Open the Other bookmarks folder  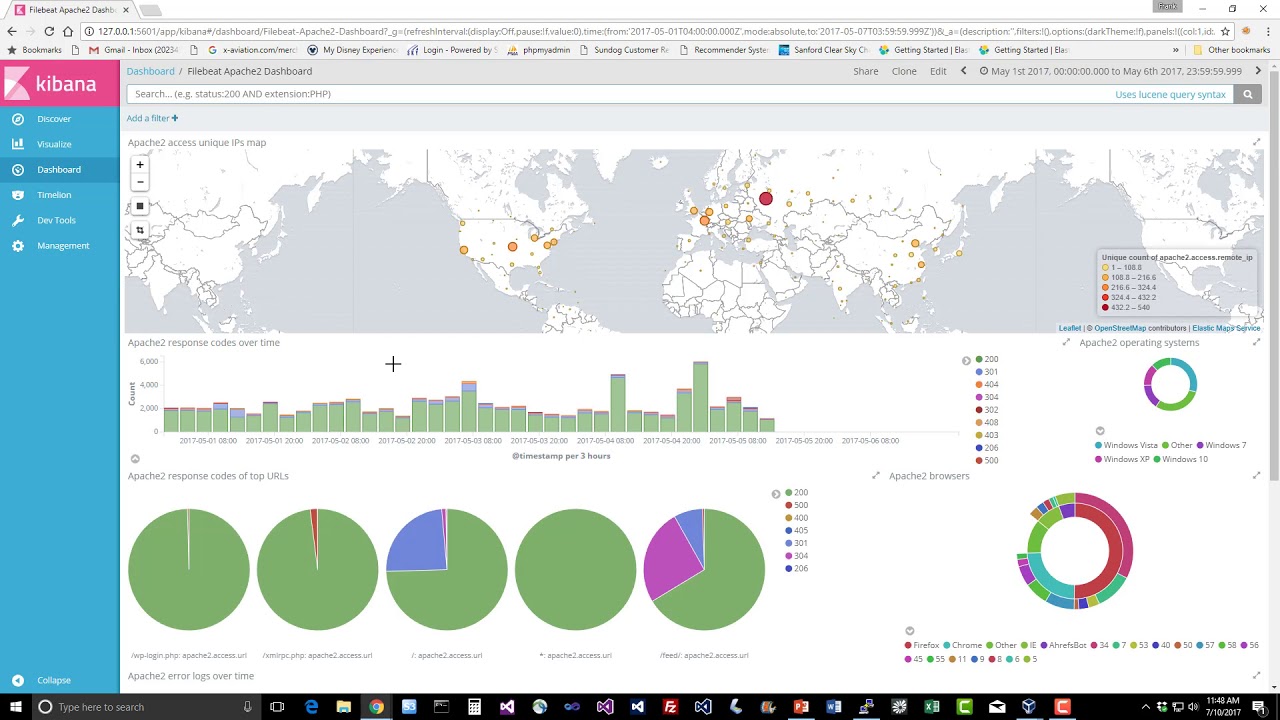pos(1231,50)
